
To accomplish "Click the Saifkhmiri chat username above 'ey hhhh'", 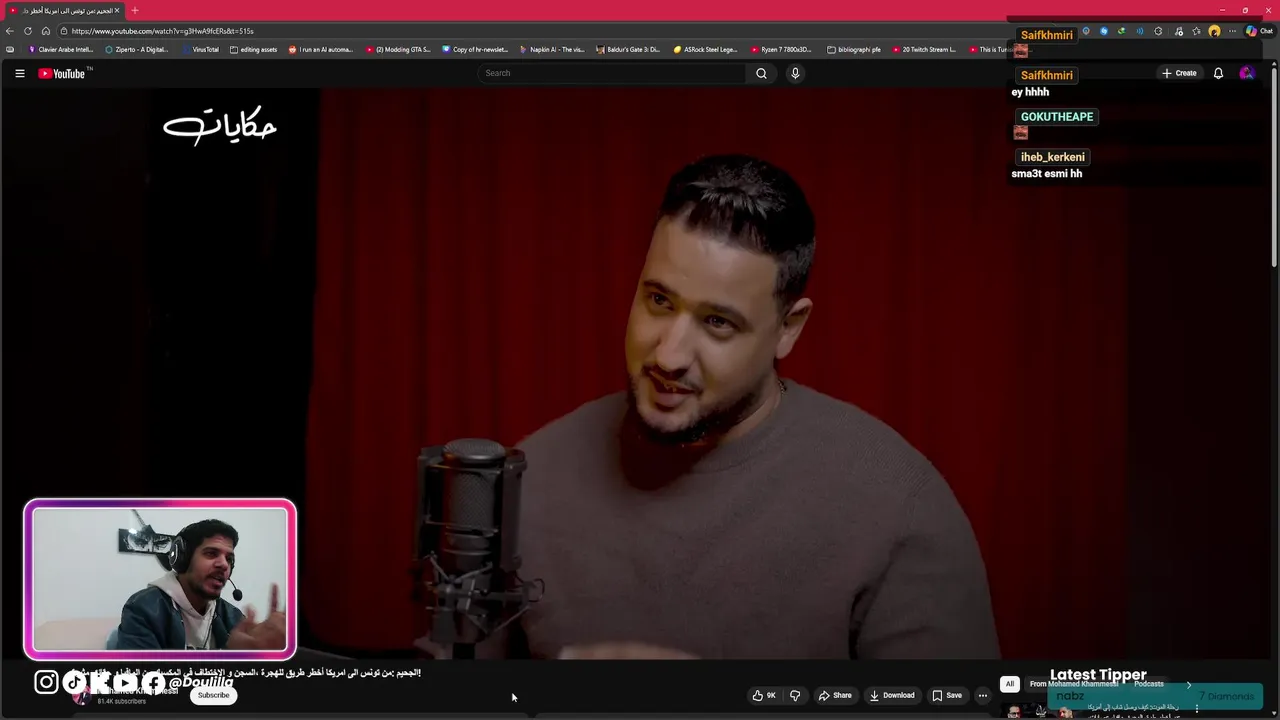I will click(x=1047, y=75).
